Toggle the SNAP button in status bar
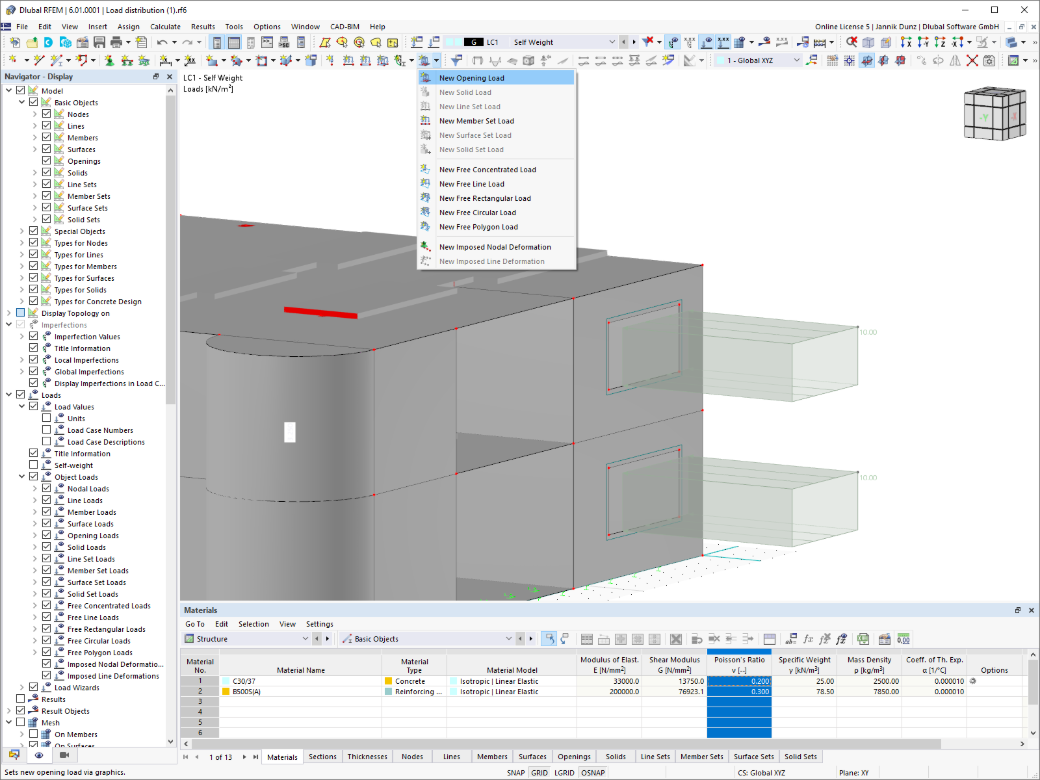 [x=515, y=773]
